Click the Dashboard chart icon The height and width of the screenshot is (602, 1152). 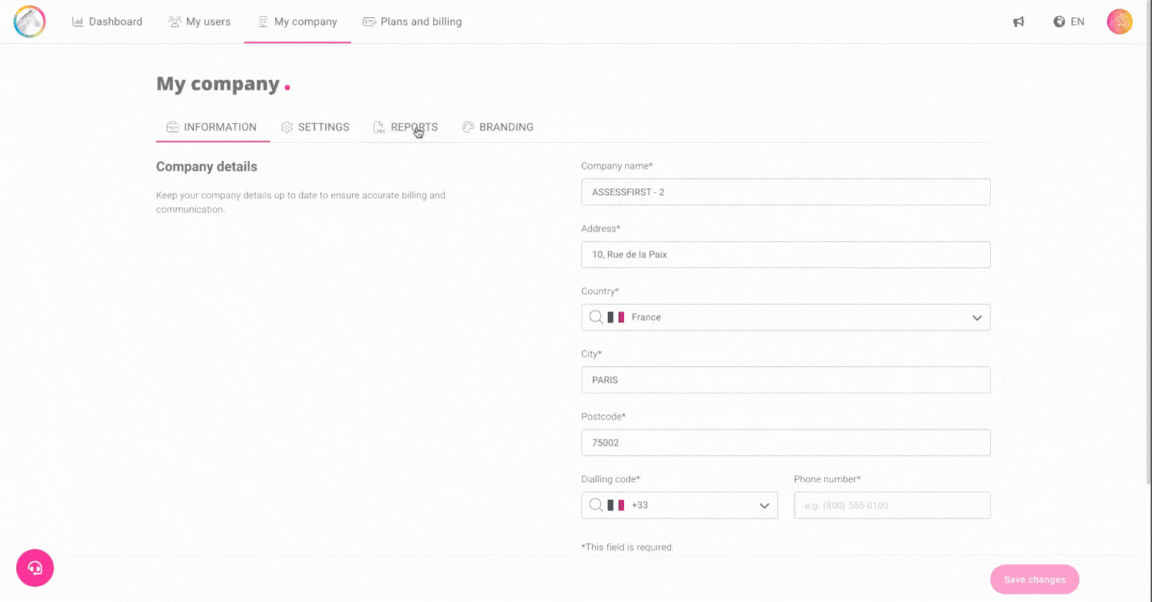78,22
